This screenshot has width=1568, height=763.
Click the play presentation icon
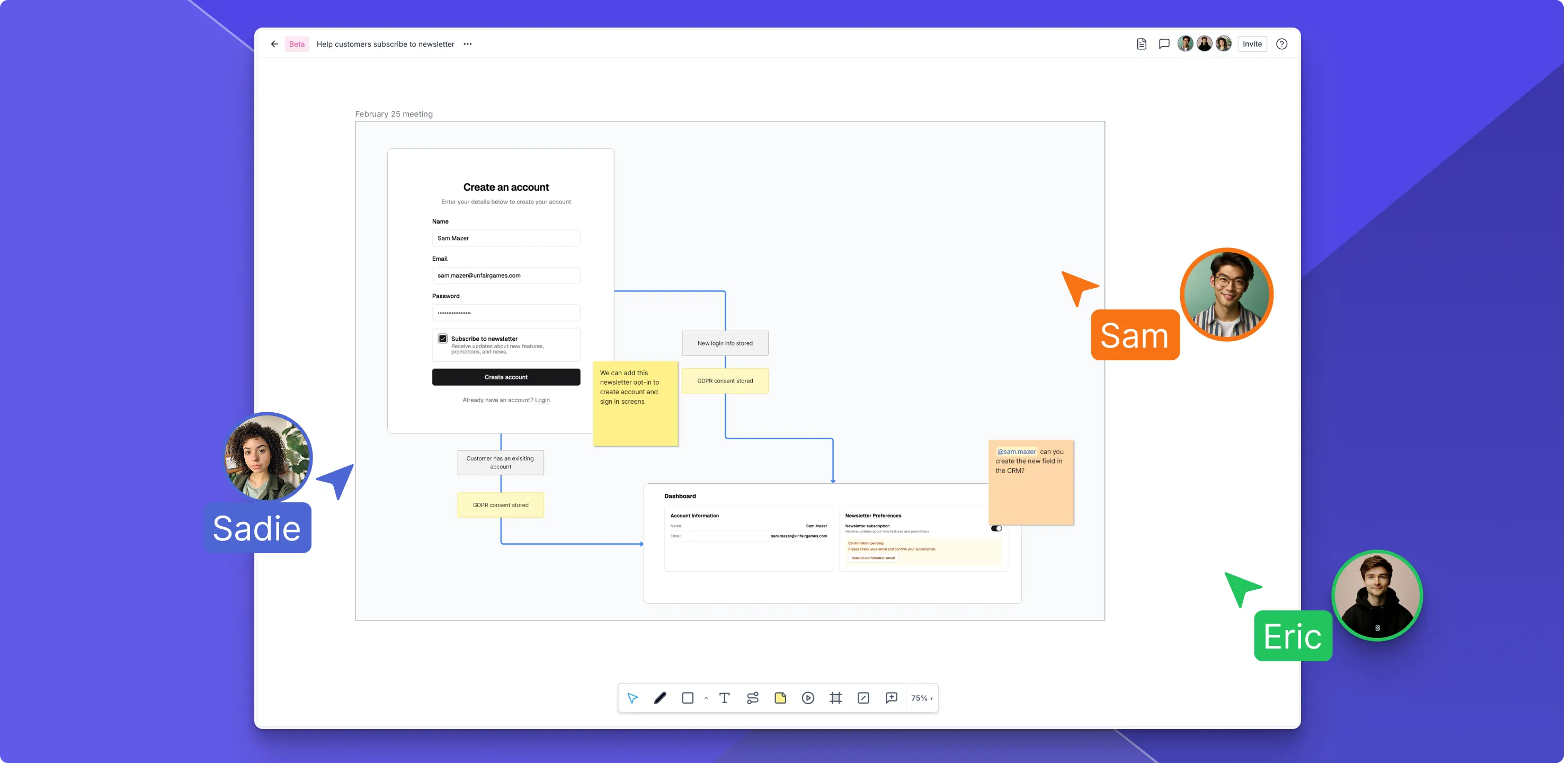tap(808, 698)
